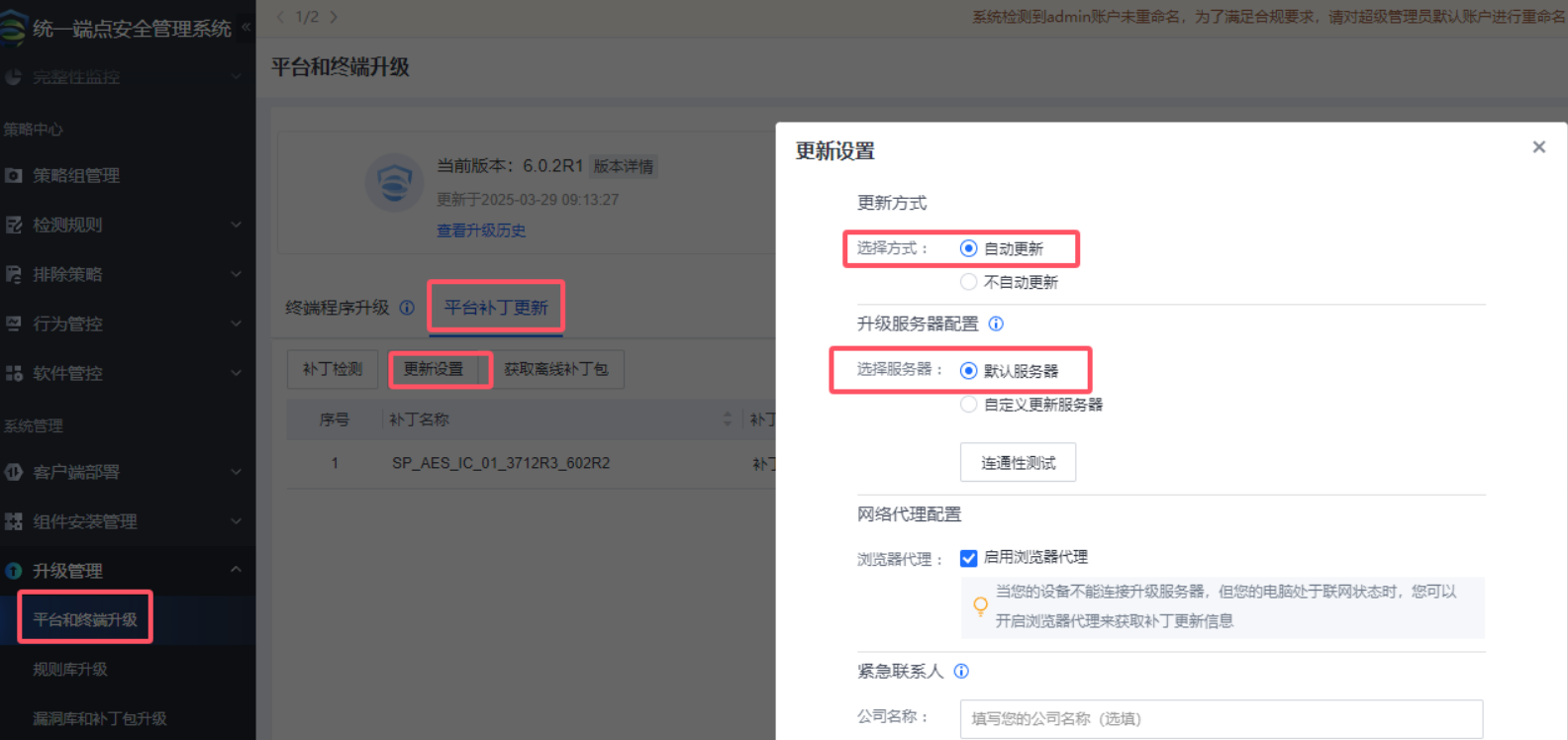
Task: Uncheck the 启用浏览器代理 checkbox
Action: pyautogui.click(x=969, y=558)
